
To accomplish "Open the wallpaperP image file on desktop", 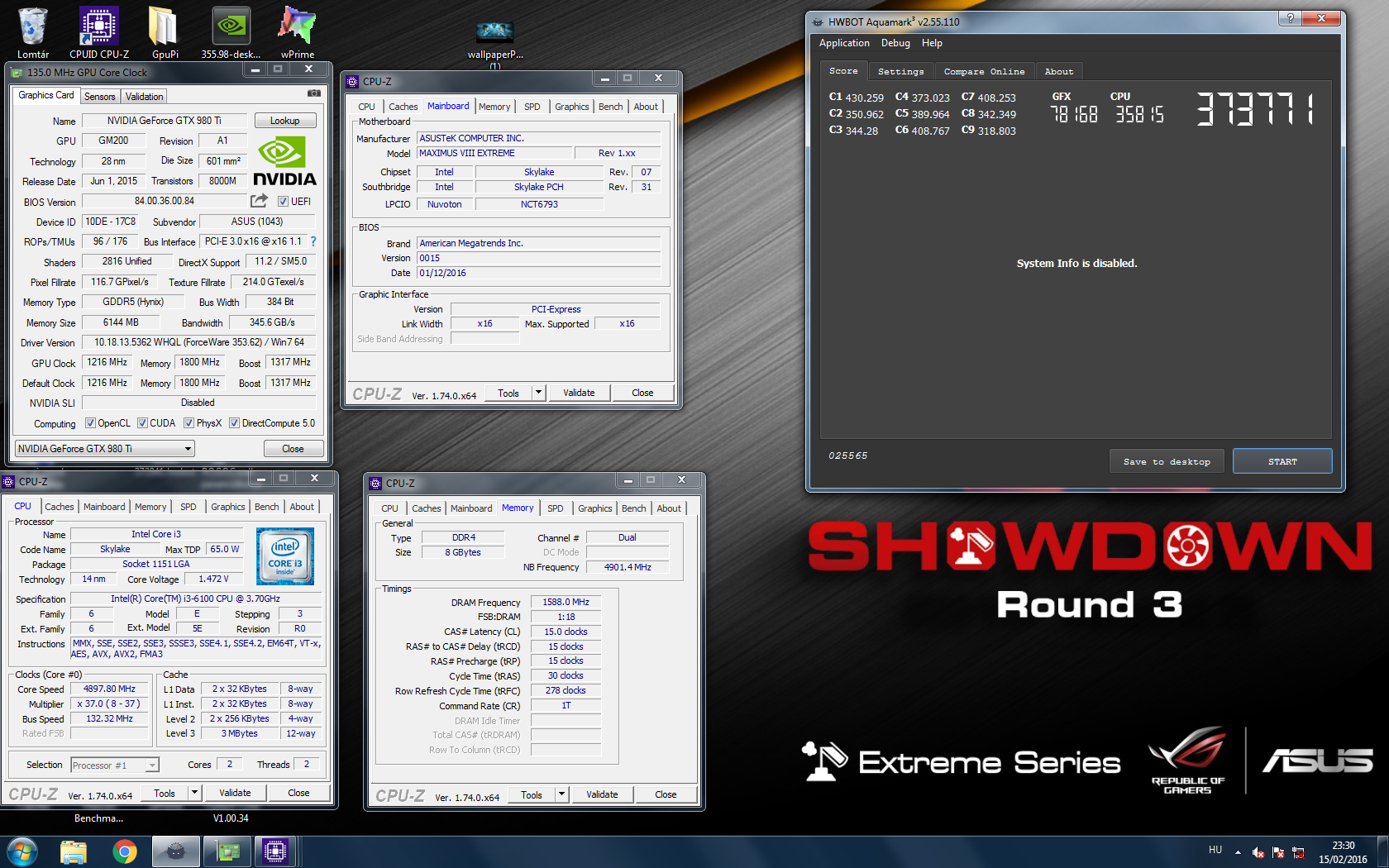I will 495,41.
